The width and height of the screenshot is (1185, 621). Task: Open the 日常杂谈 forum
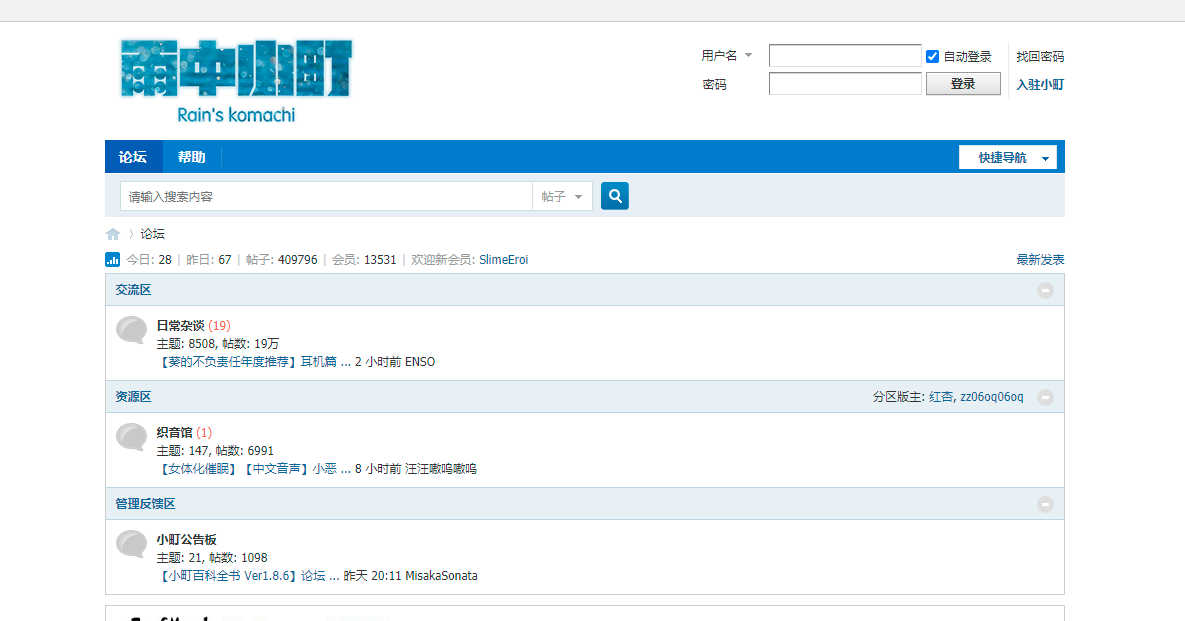point(181,326)
